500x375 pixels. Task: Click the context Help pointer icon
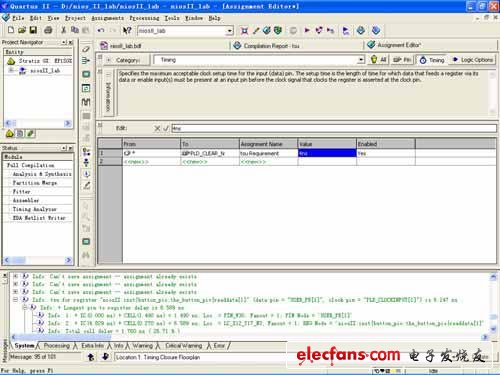click(127, 30)
